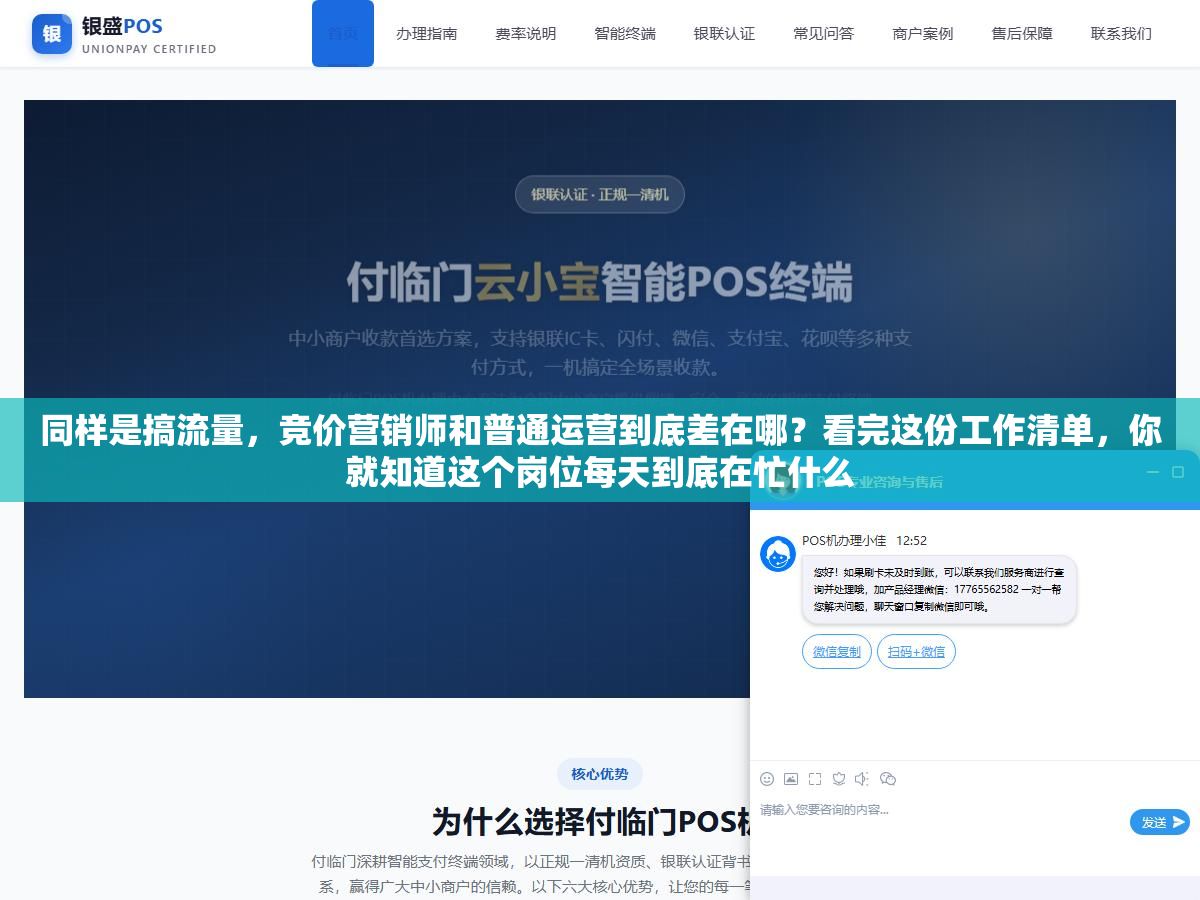The image size is (1200, 900).
Task: Open the emoji picker in chat
Action: pos(767,779)
